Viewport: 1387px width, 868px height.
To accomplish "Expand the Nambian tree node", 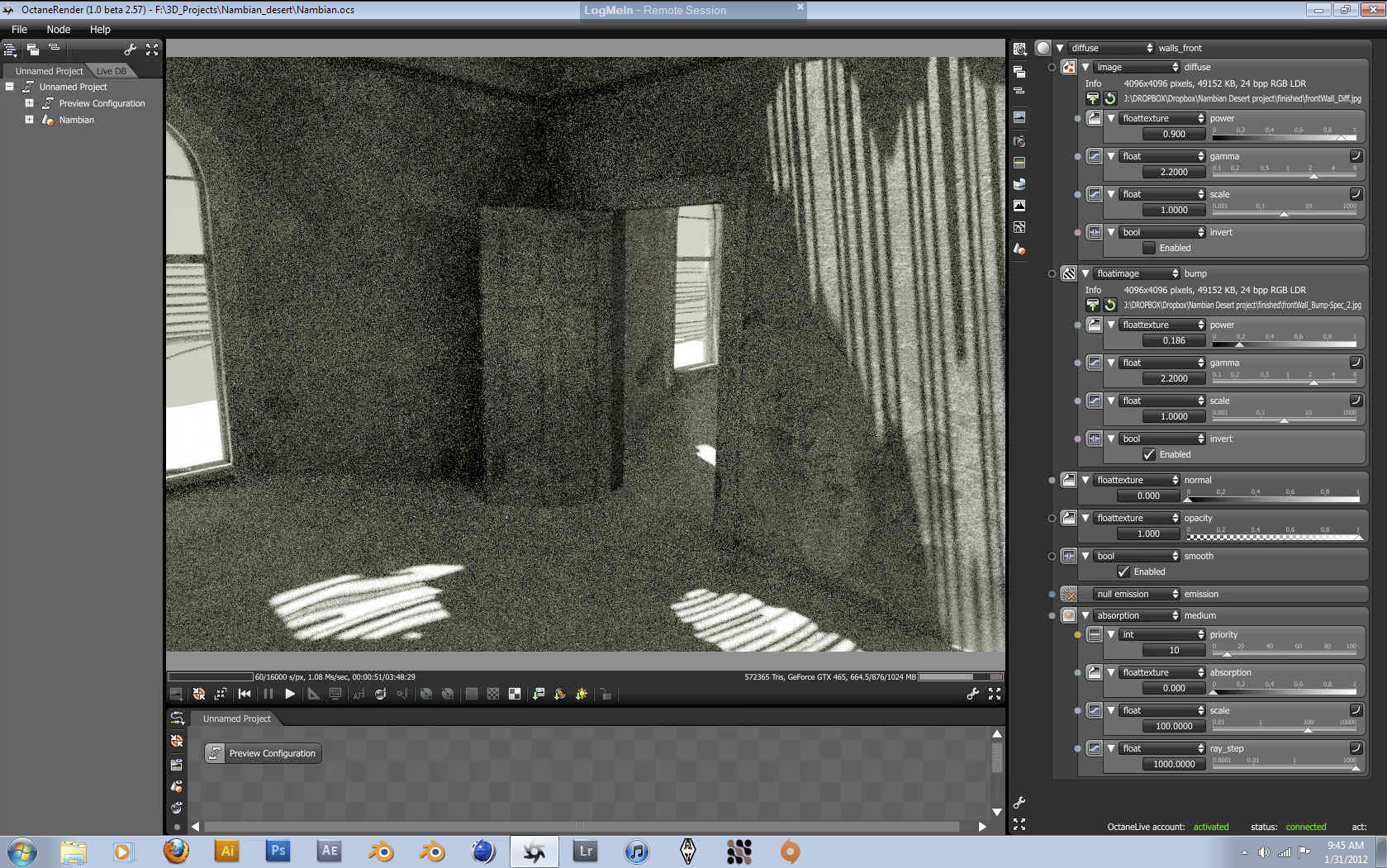I will [x=29, y=120].
